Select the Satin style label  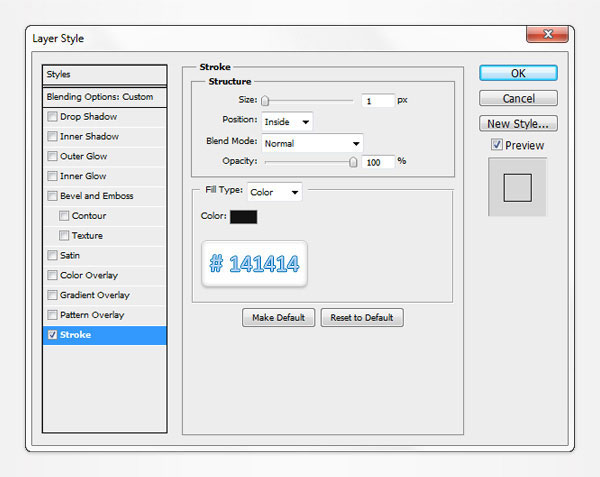click(70, 256)
